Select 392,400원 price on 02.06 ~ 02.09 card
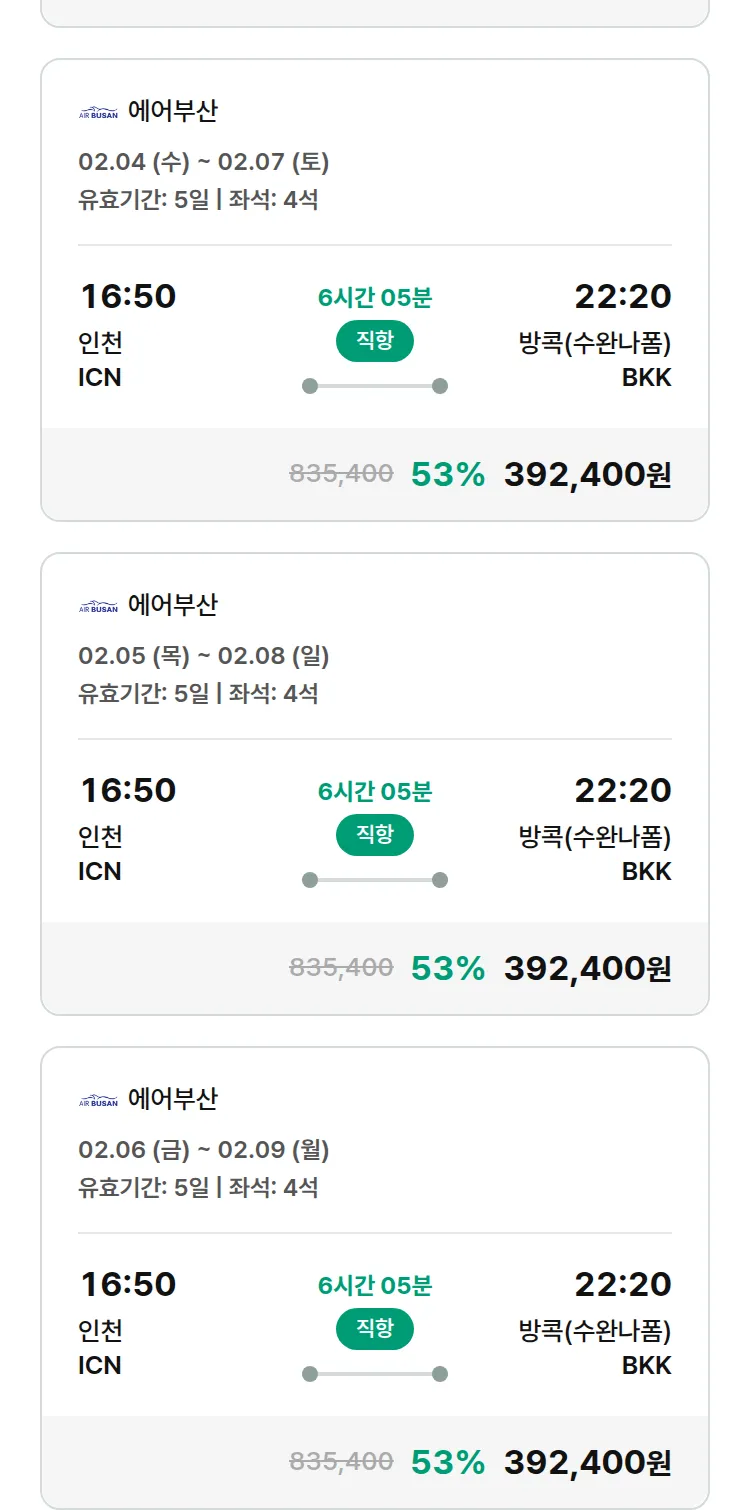Image resolution: width=750 pixels, height=1510 pixels. [587, 1463]
